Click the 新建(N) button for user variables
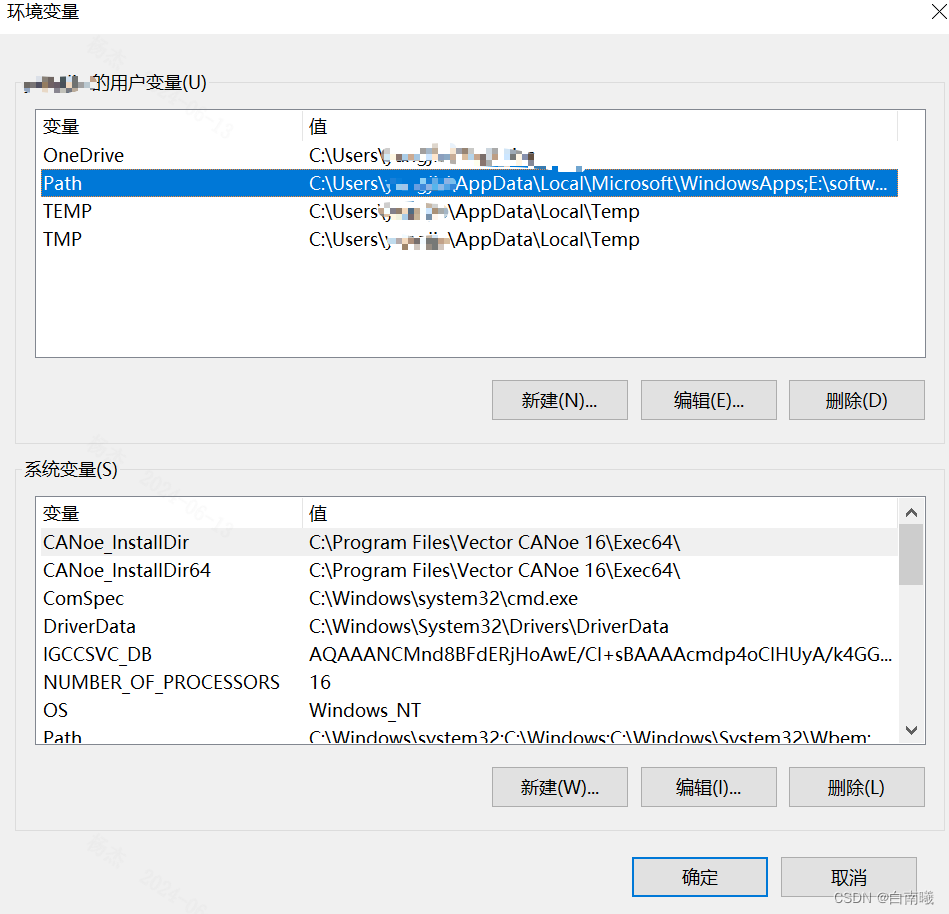 [559, 400]
